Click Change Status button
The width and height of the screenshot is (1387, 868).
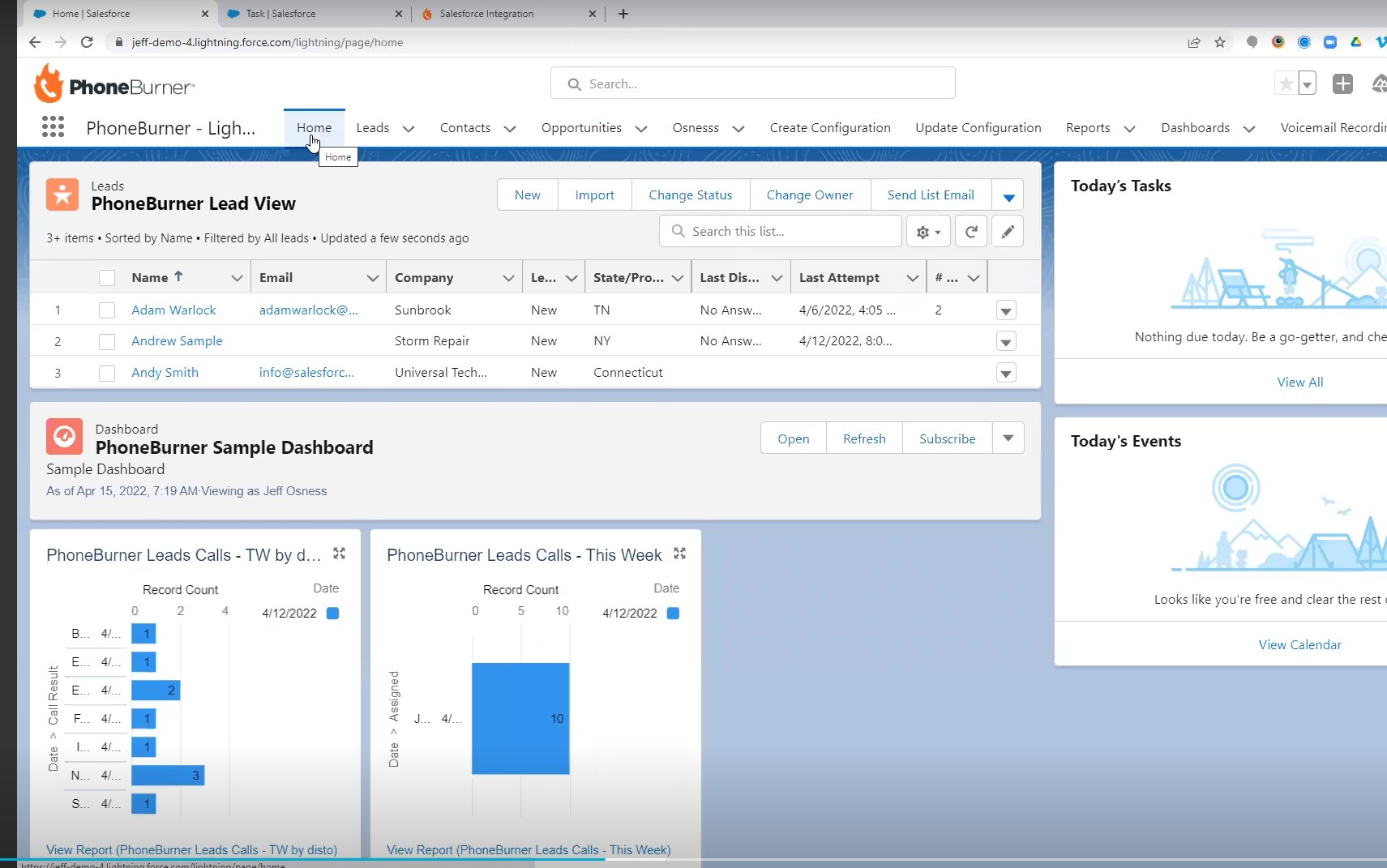pos(691,195)
